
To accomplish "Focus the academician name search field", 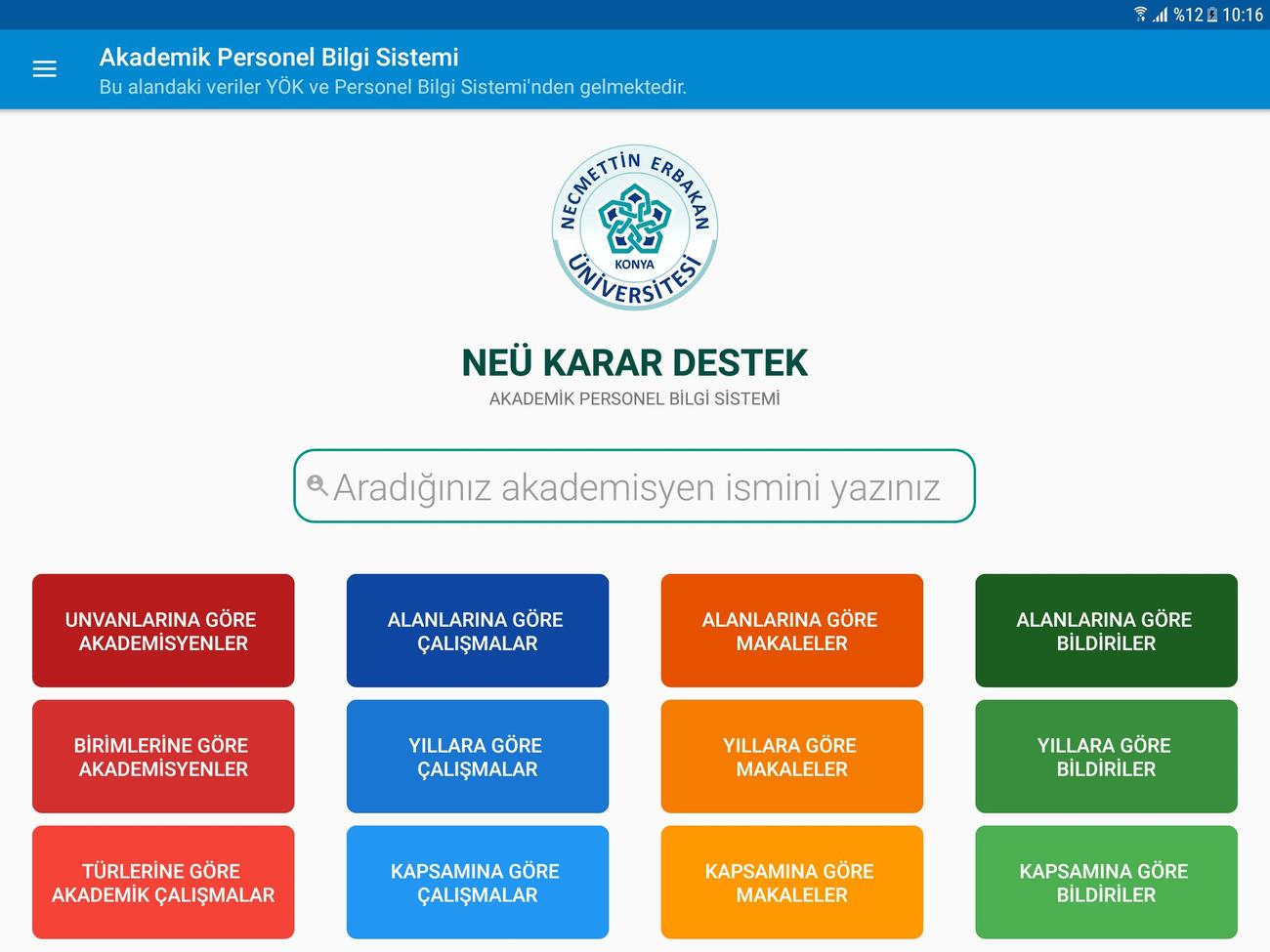I will [x=635, y=486].
